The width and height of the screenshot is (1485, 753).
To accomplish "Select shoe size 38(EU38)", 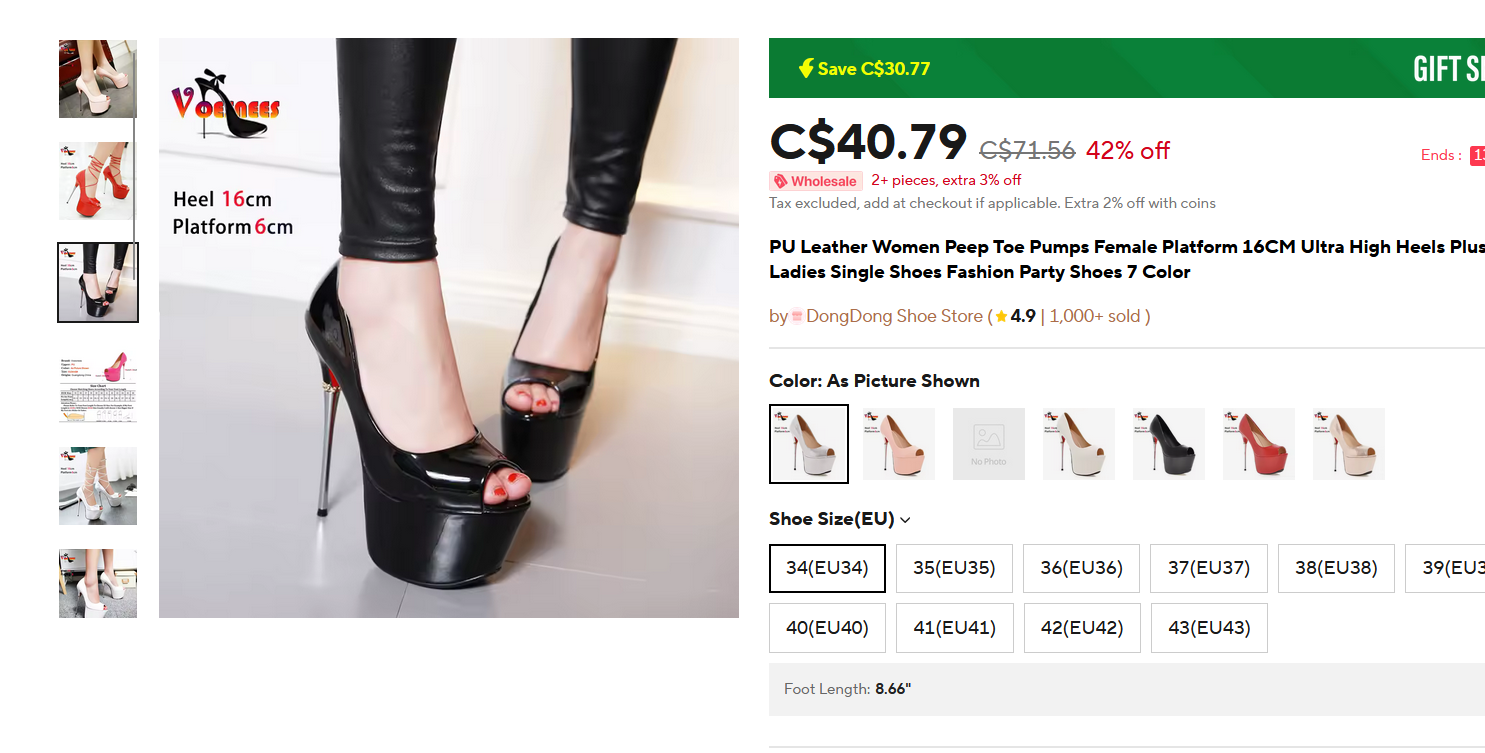I will (x=1336, y=568).
